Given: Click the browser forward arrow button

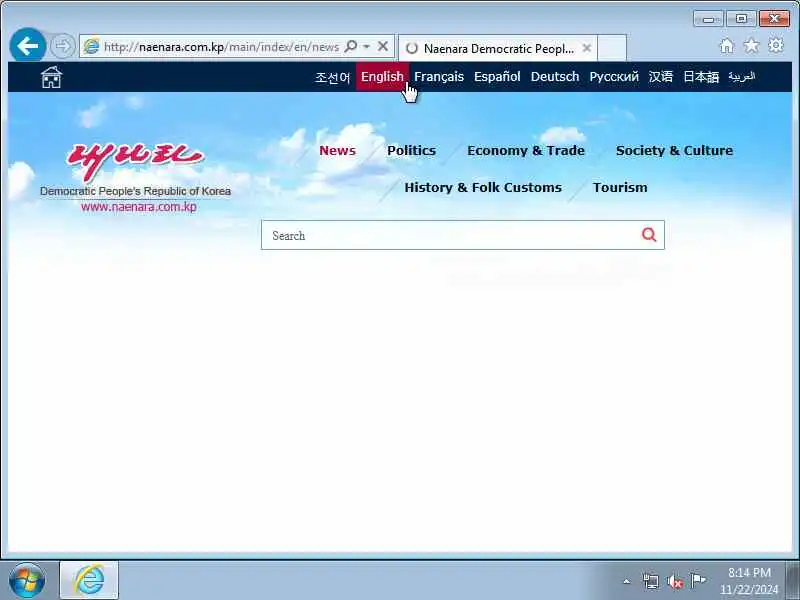Looking at the screenshot, I should [x=63, y=46].
